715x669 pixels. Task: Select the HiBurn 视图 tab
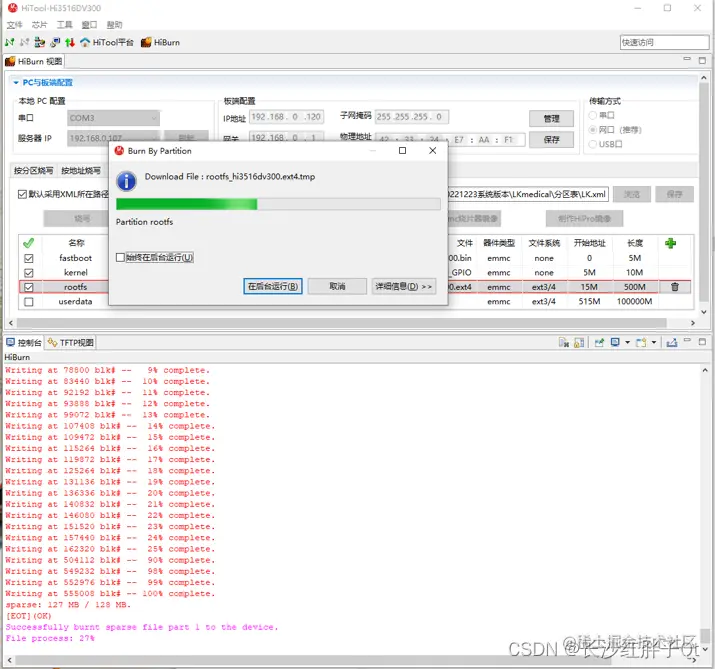coord(34,61)
